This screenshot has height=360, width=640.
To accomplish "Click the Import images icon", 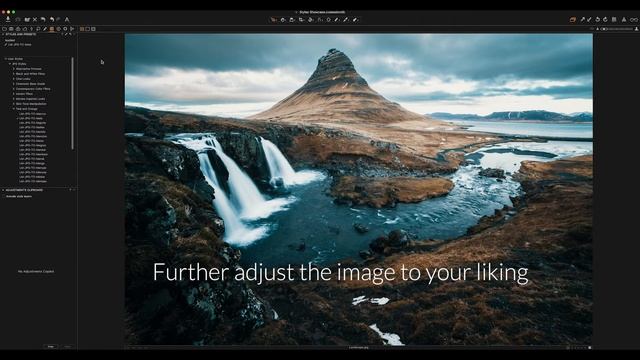I will coord(8,19).
